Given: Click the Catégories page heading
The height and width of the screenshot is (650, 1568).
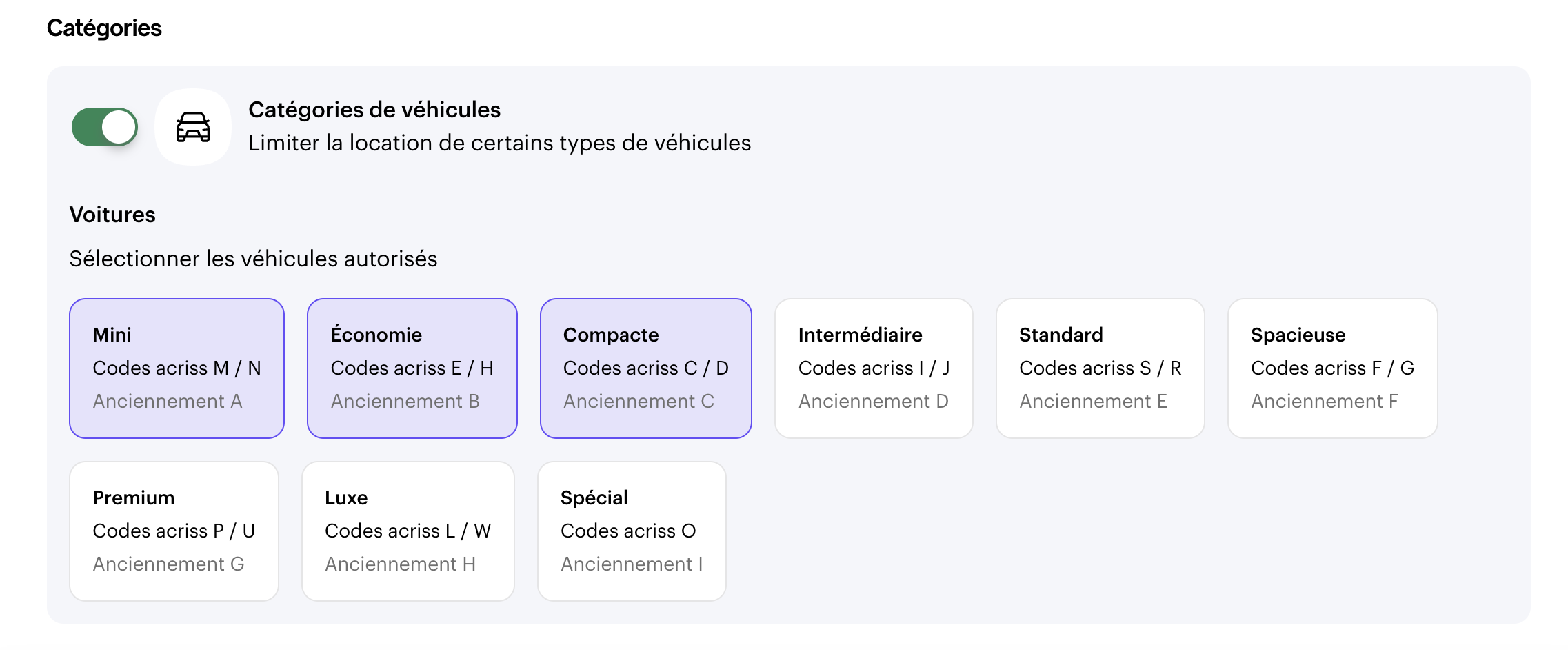Looking at the screenshot, I should 104,28.
